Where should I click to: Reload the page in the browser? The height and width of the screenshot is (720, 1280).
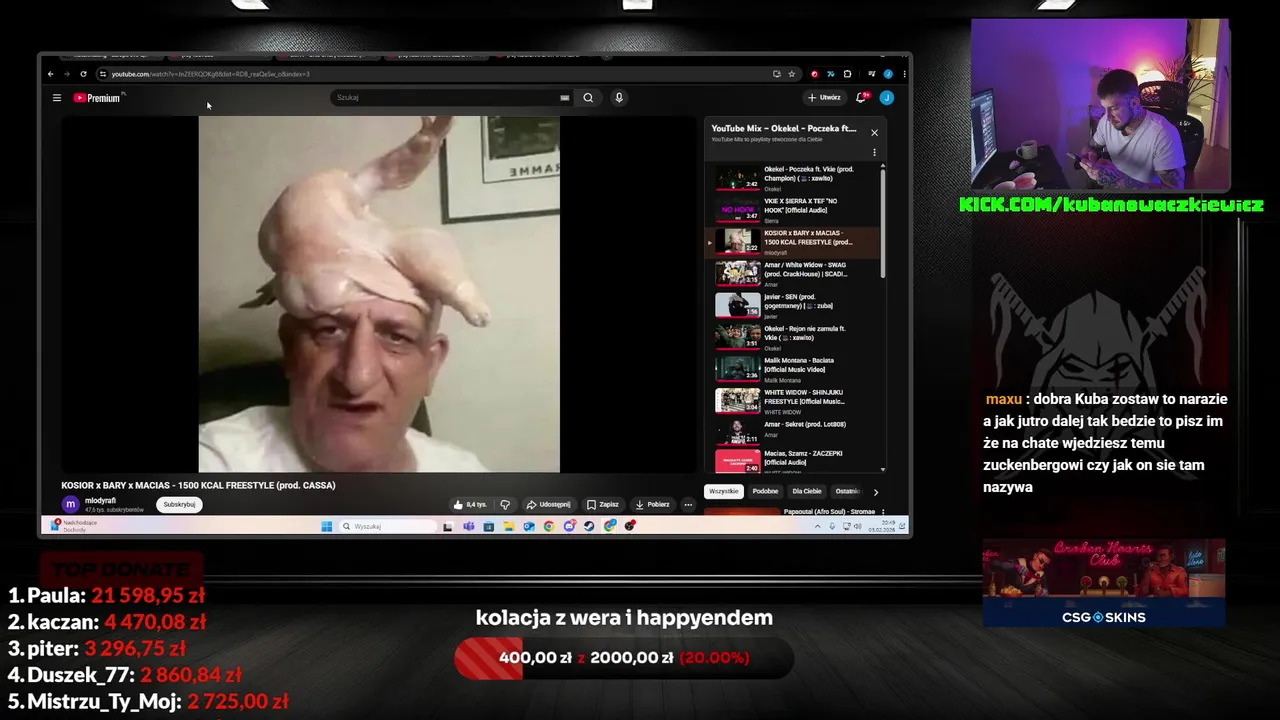(x=83, y=74)
